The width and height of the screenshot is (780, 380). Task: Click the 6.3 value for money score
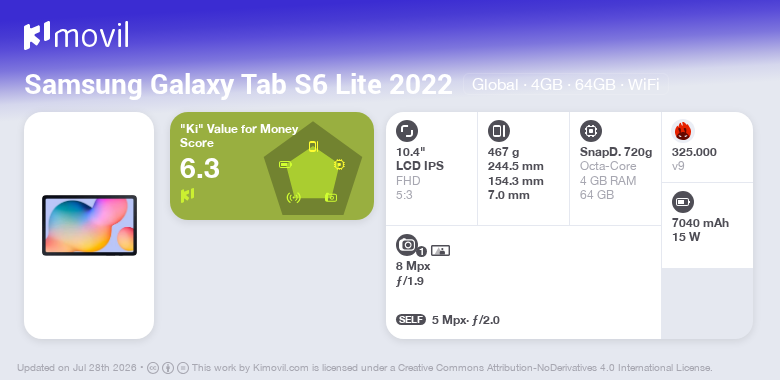tap(199, 169)
